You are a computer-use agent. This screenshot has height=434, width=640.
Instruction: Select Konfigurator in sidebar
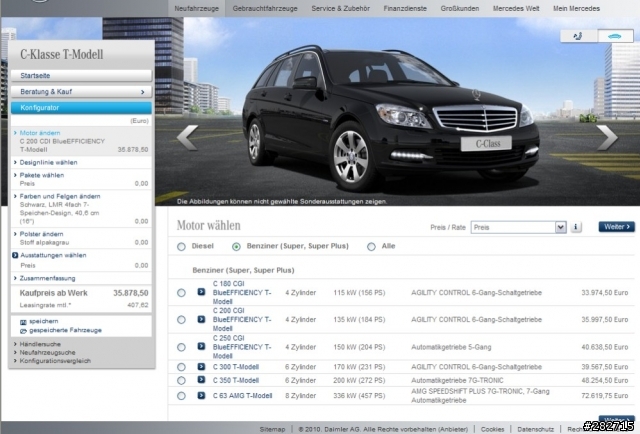(x=81, y=108)
